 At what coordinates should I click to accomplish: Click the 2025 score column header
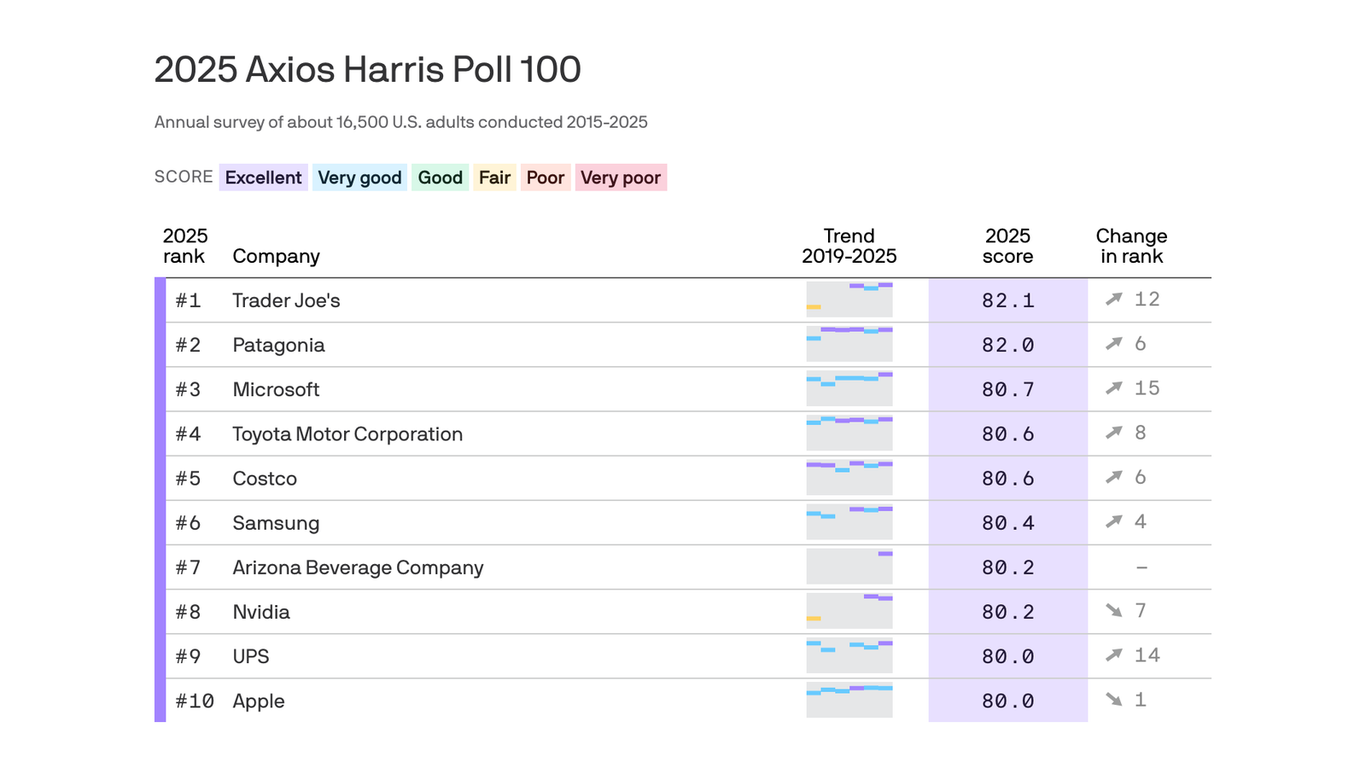(x=1007, y=246)
